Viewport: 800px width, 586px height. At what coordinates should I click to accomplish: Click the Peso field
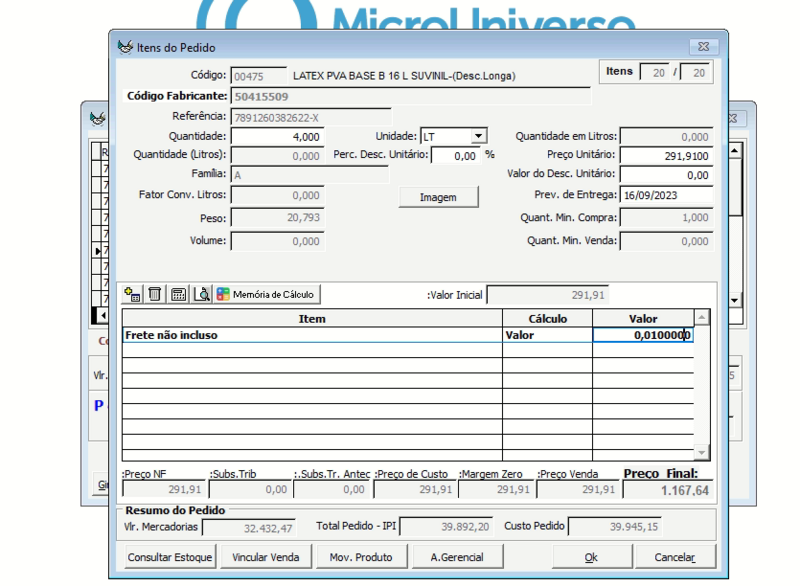click(x=277, y=218)
